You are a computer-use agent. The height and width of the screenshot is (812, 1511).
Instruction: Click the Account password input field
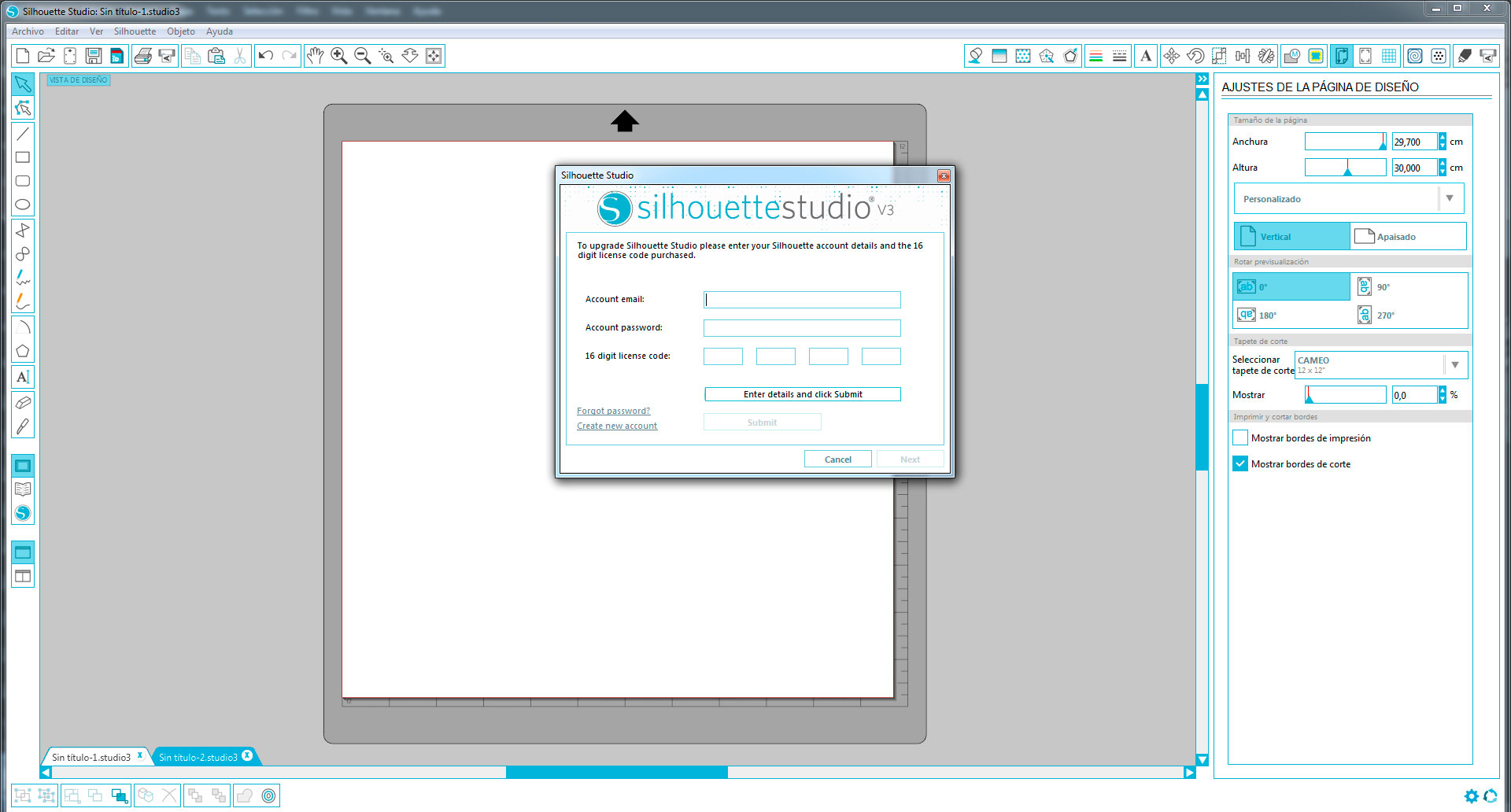tap(802, 328)
